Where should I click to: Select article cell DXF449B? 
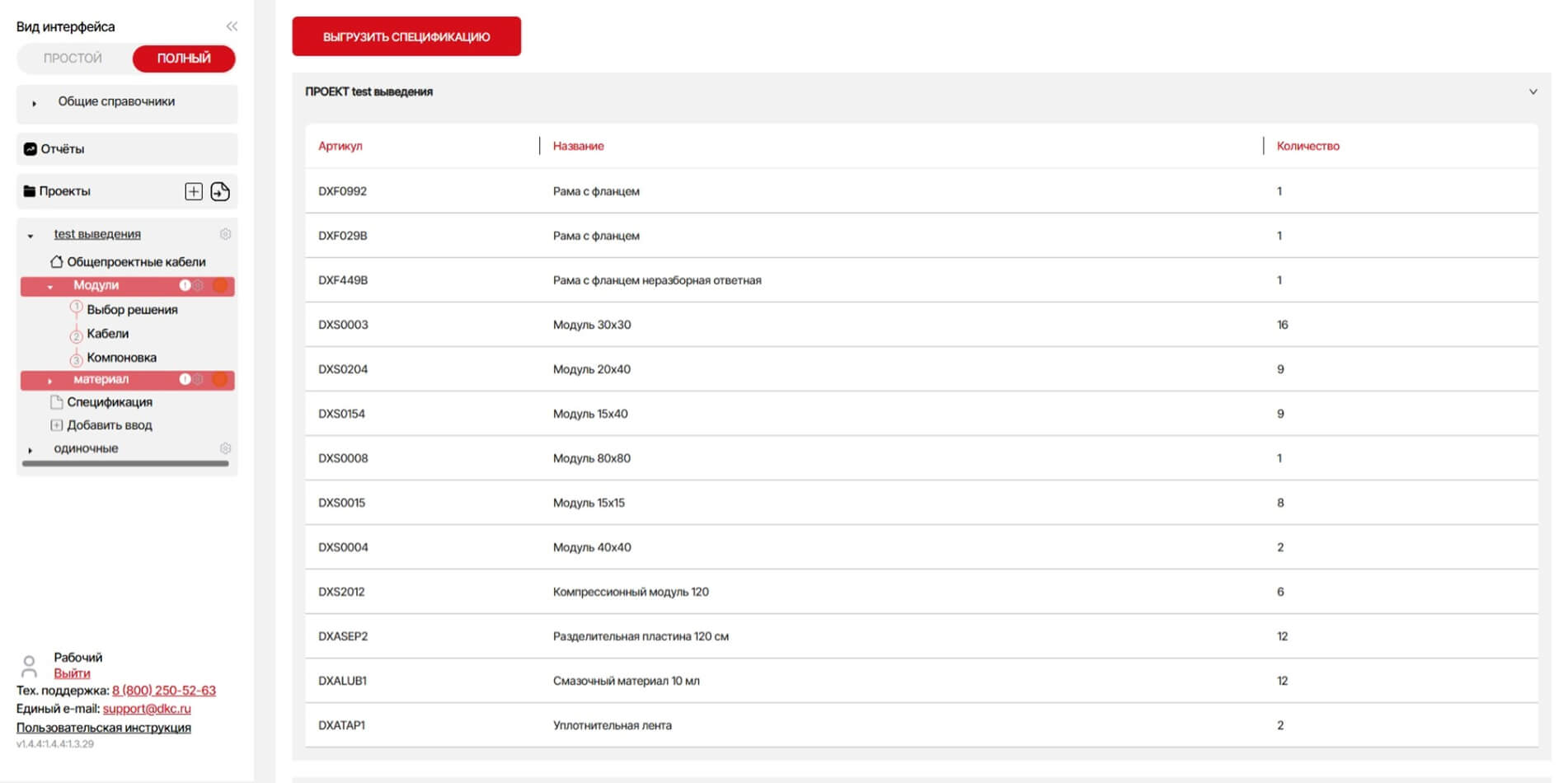pos(343,280)
